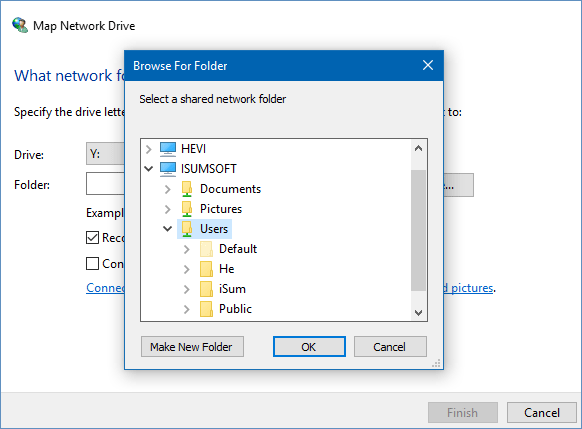Select the Users folder label

tap(214, 229)
